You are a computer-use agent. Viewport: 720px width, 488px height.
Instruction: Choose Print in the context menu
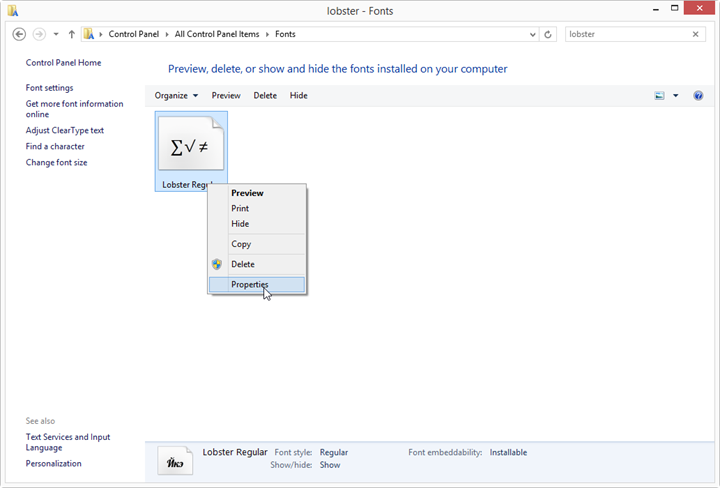pos(240,209)
